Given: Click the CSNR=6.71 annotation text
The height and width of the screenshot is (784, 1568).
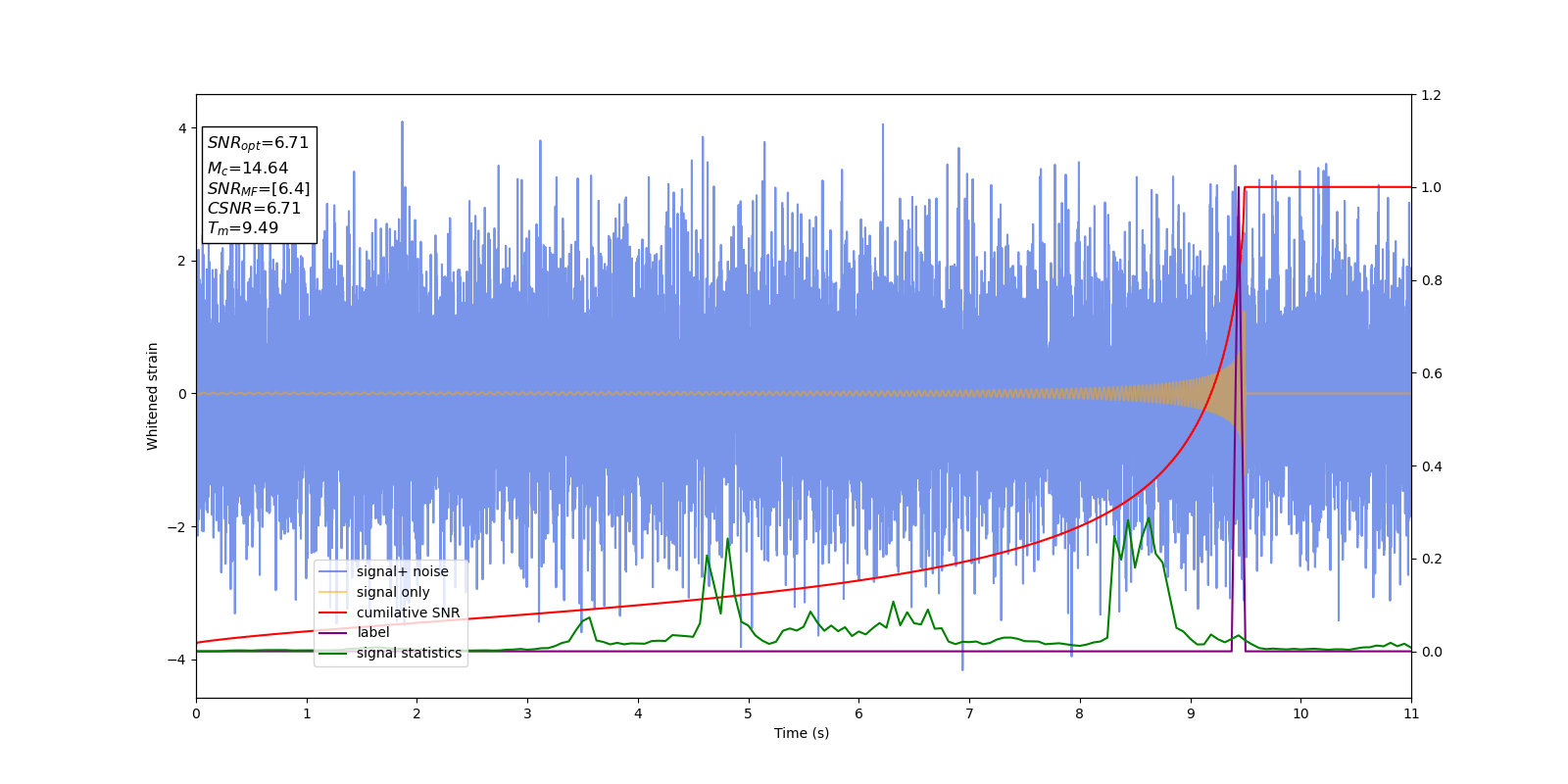Looking at the screenshot, I should (x=254, y=209).
